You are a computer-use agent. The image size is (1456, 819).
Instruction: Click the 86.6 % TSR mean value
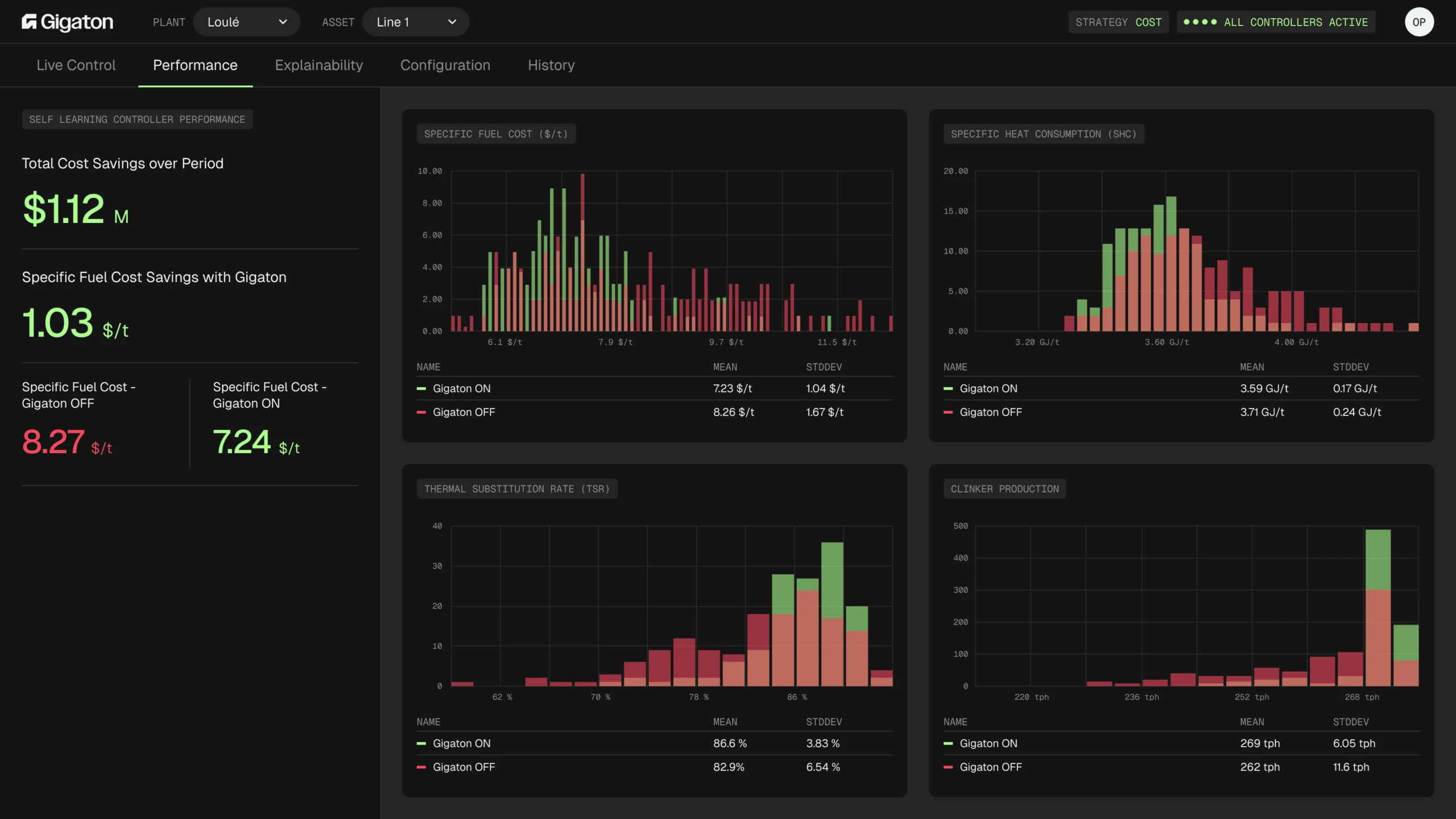(730, 743)
